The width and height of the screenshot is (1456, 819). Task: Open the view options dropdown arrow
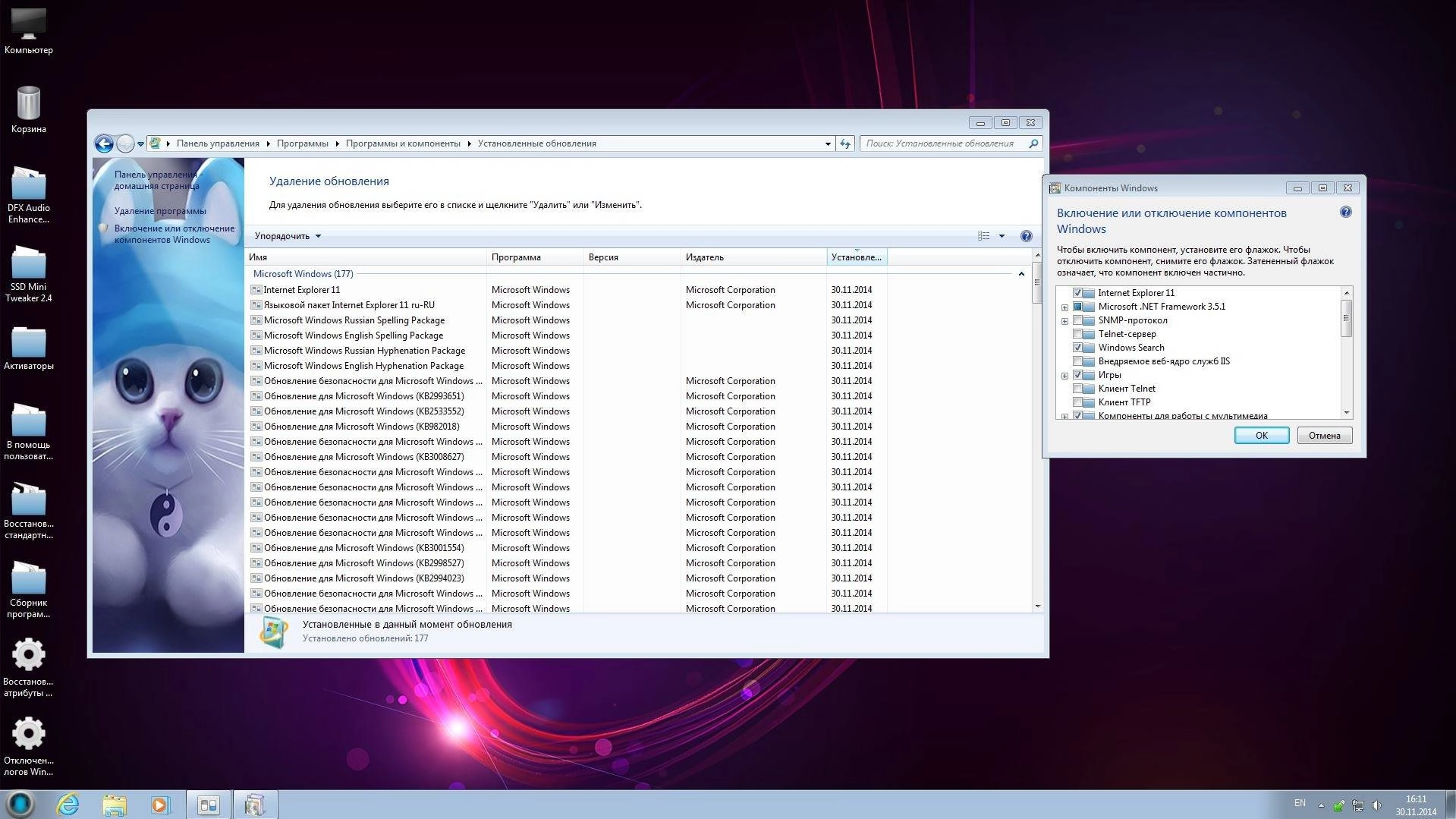(x=1002, y=236)
